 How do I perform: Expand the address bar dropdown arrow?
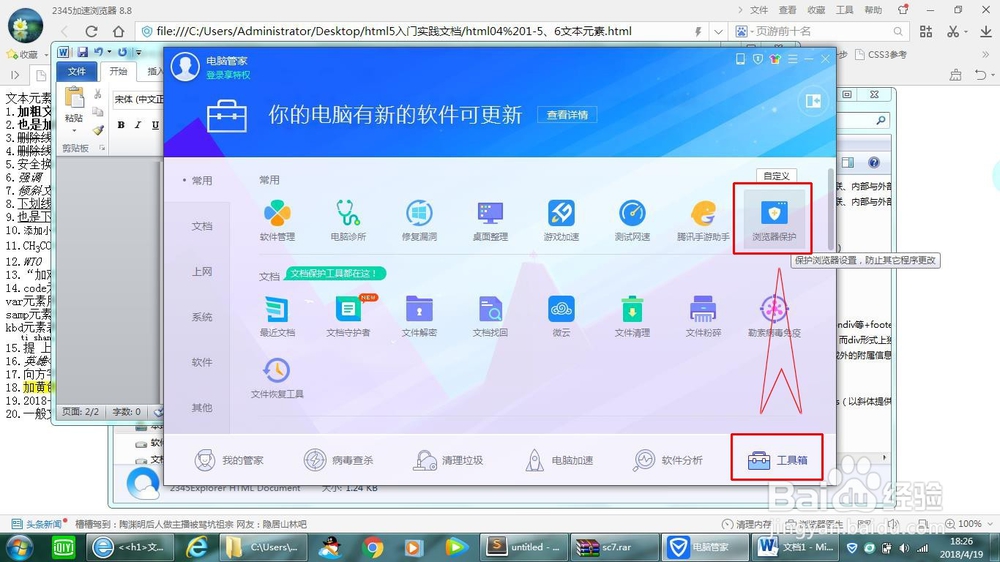coord(718,31)
